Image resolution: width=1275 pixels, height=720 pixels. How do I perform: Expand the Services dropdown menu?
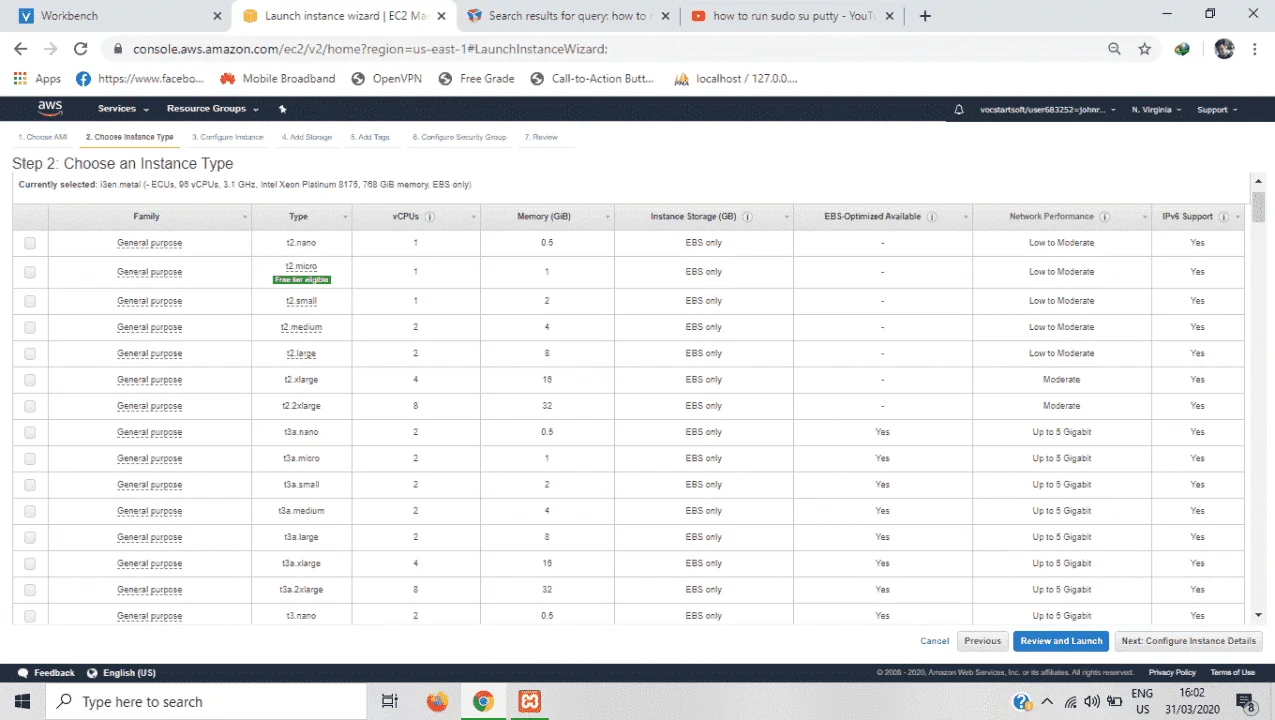coord(123,109)
